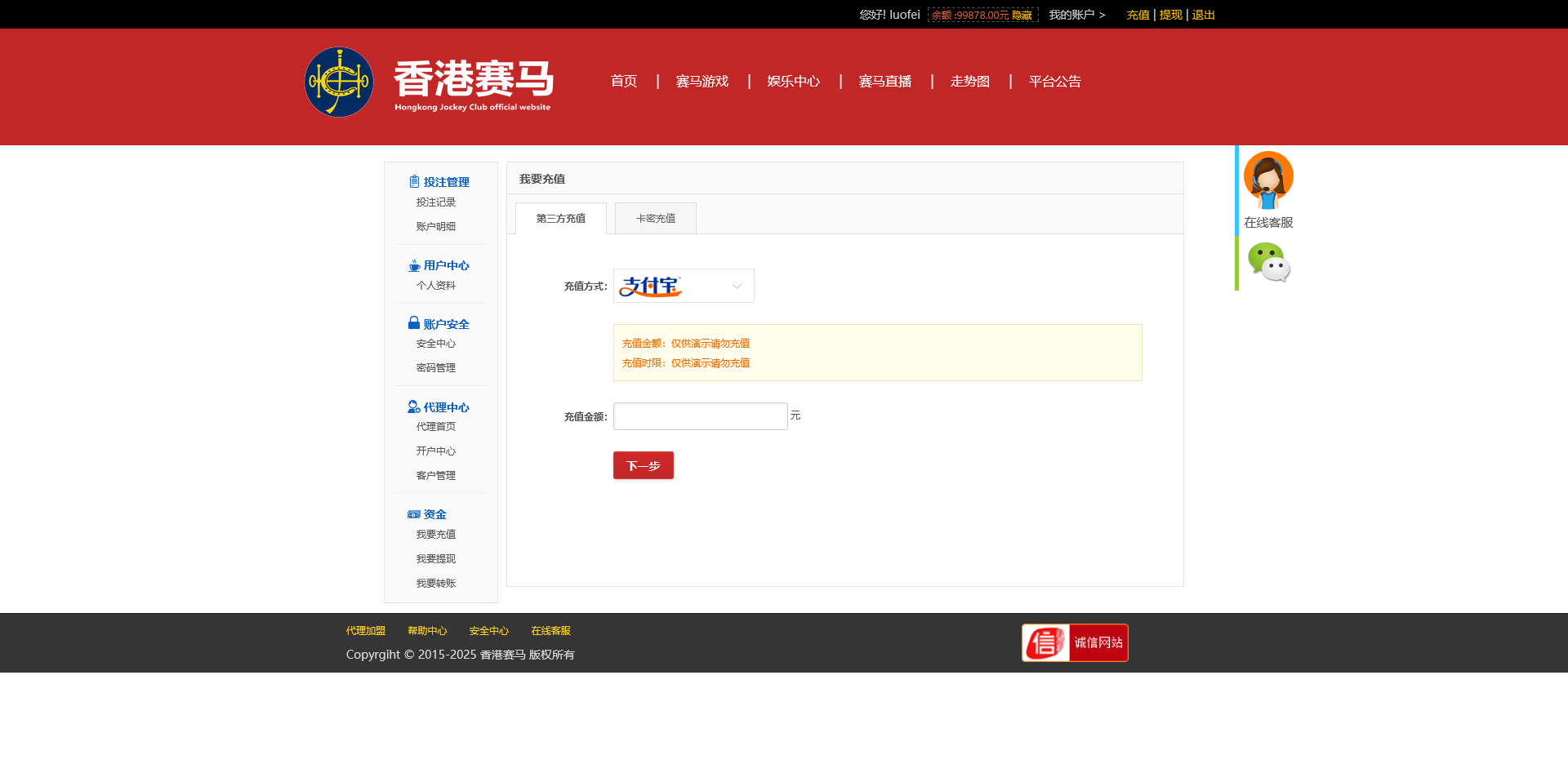
Task: Open 我要提现 in the sidebar
Action: (435, 559)
